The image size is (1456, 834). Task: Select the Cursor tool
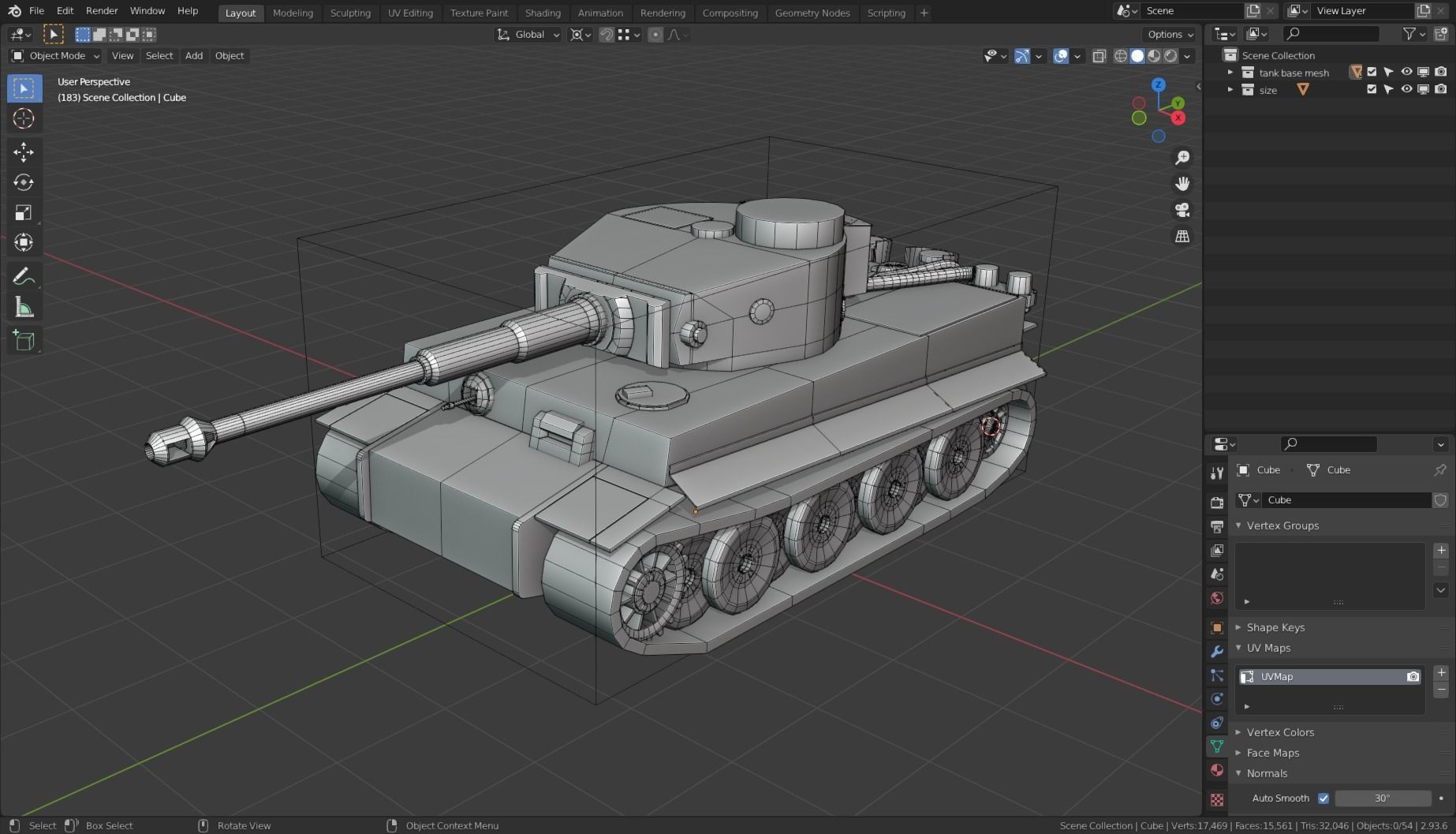24,118
